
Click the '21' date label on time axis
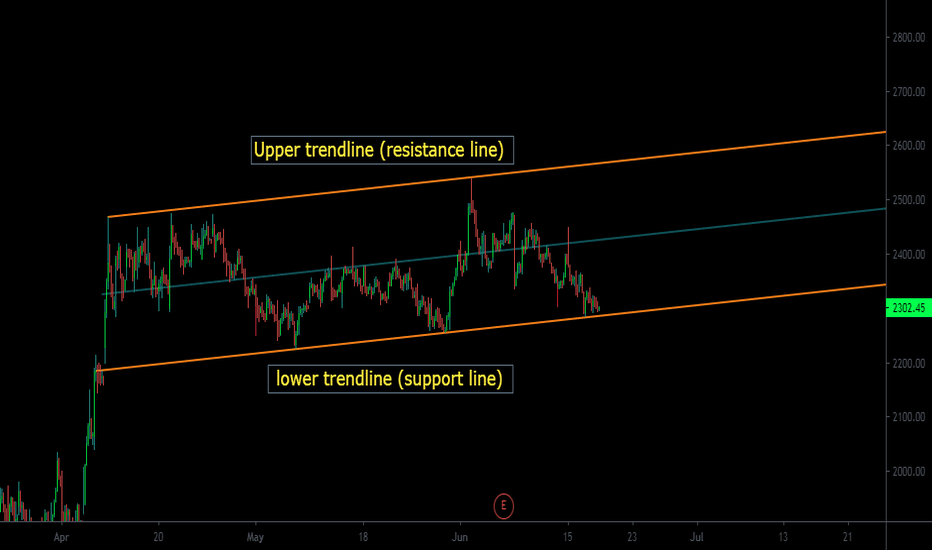[x=848, y=537]
